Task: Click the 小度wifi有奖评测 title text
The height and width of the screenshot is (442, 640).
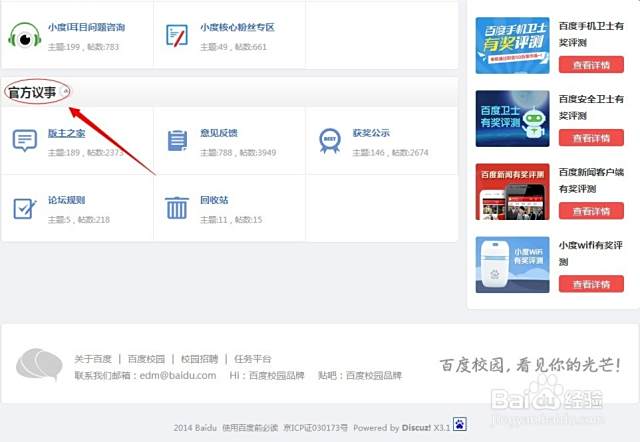Action: (591, 253)
